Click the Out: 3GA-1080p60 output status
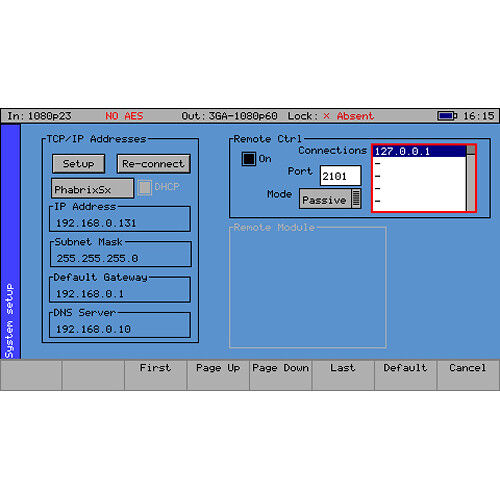 click(x=229, y=116)
